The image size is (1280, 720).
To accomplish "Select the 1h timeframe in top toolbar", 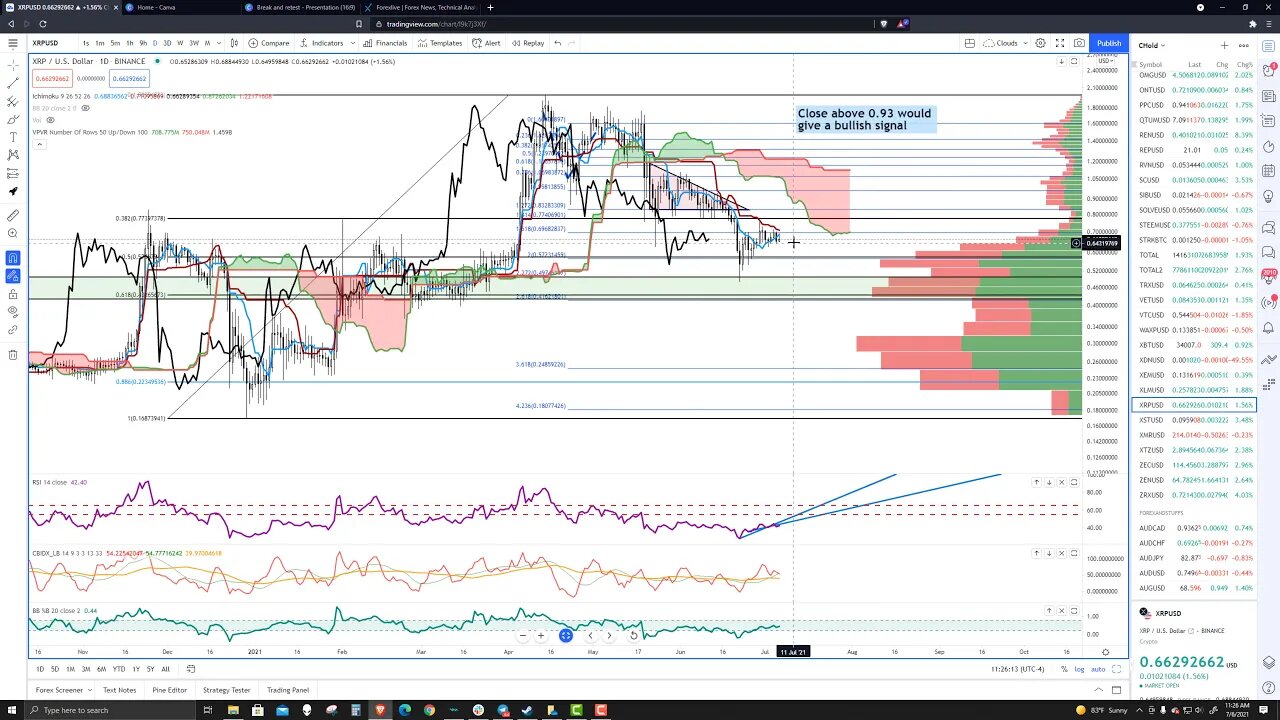I will click(x=131, y=43).
